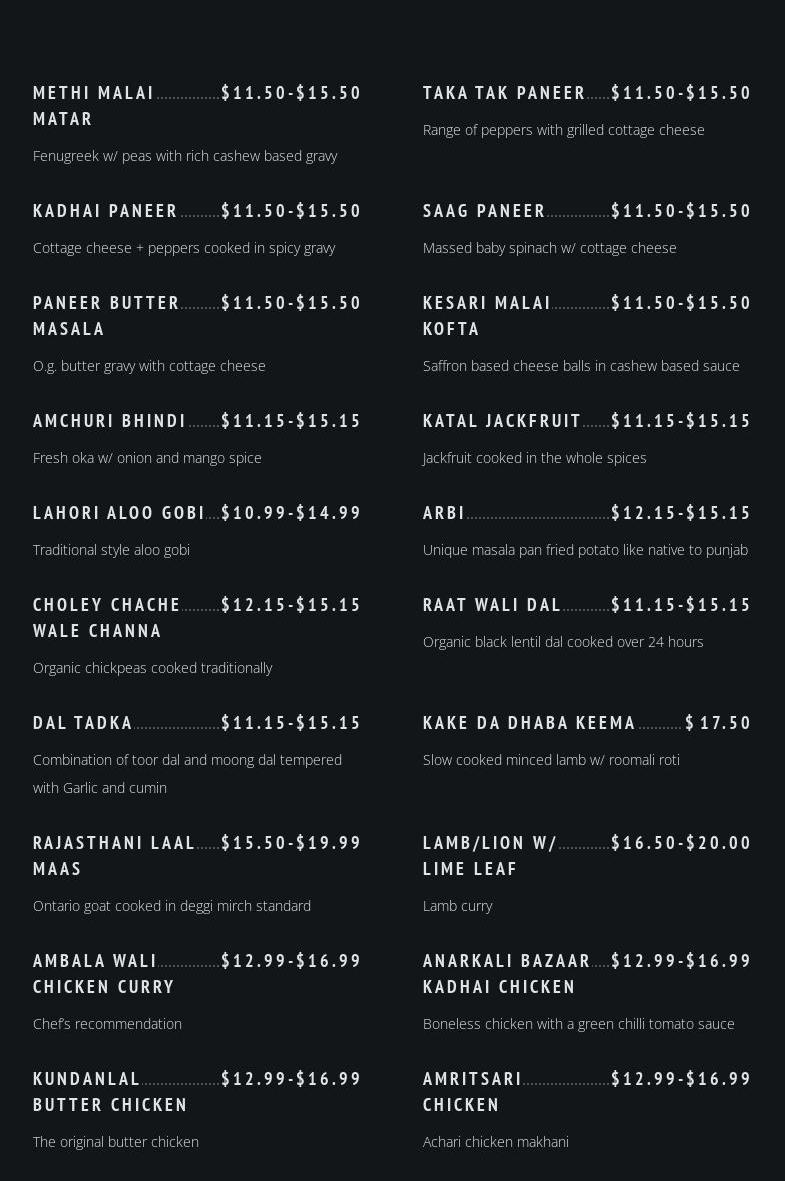Viewport: 785px width, 1181px height.
Task: Select the Saag Paneer menu item
Action: click(484, 211)
